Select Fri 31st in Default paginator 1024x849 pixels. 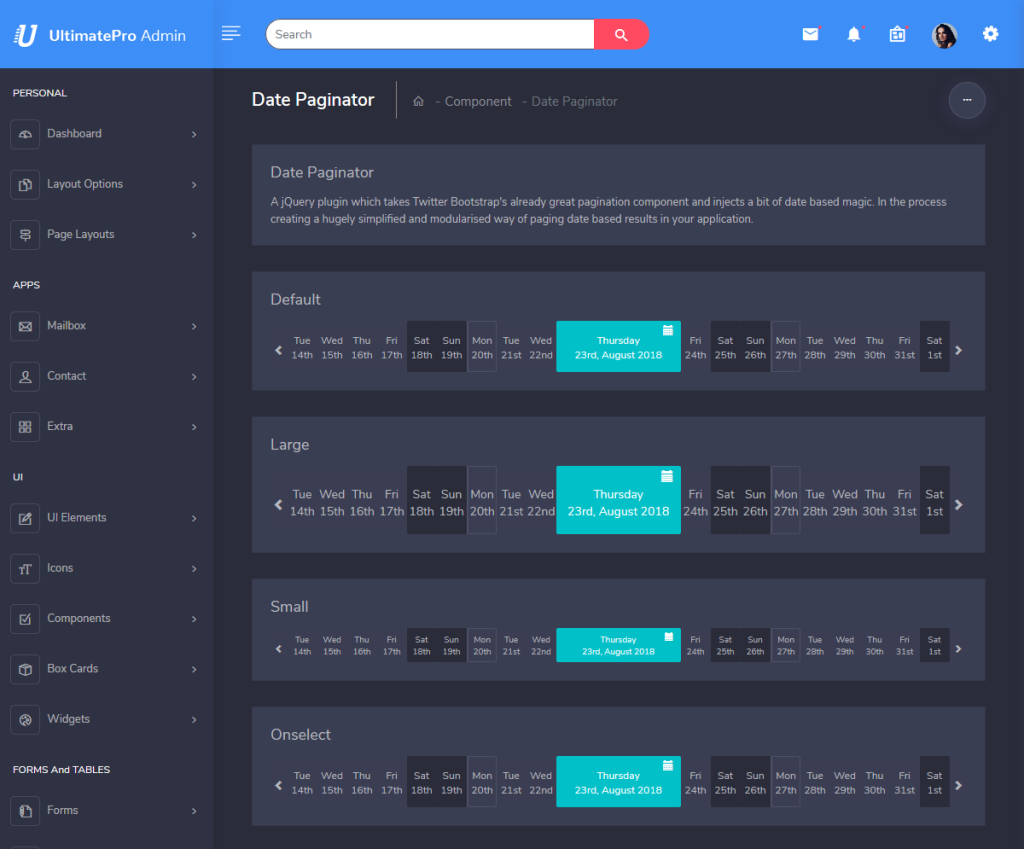[x=904, y=347]
